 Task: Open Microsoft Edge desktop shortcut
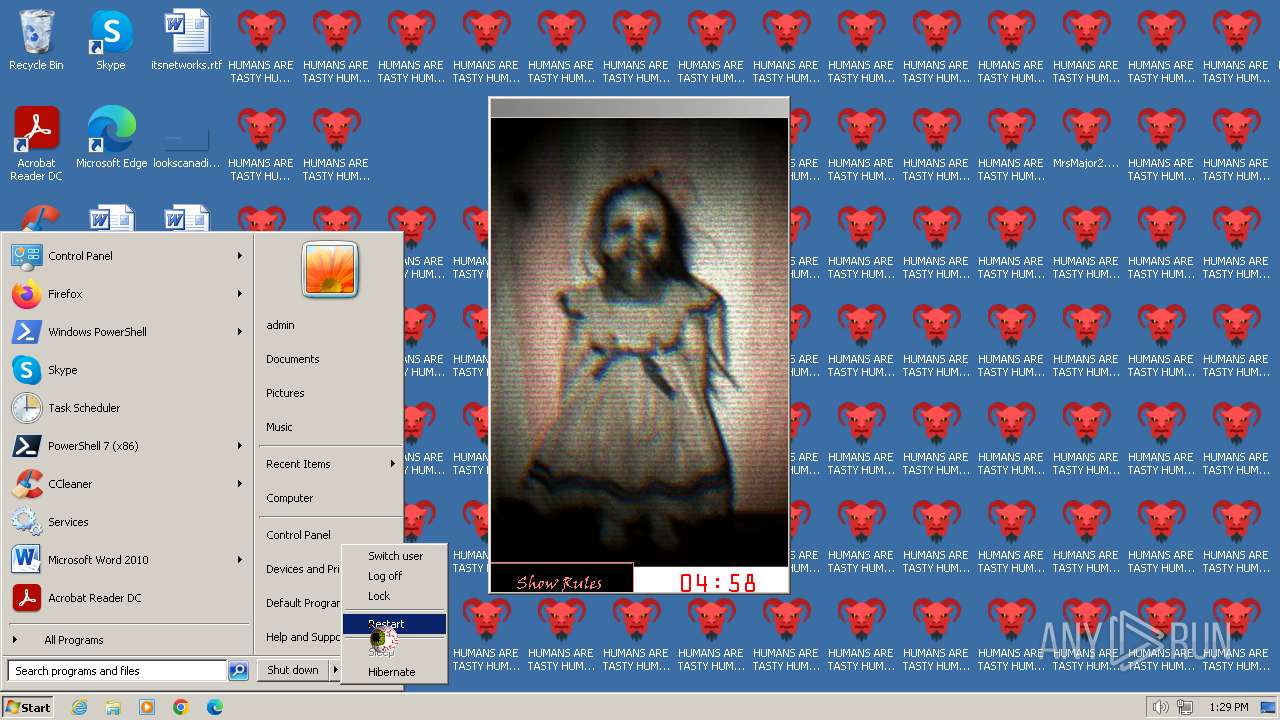point(111,138)
